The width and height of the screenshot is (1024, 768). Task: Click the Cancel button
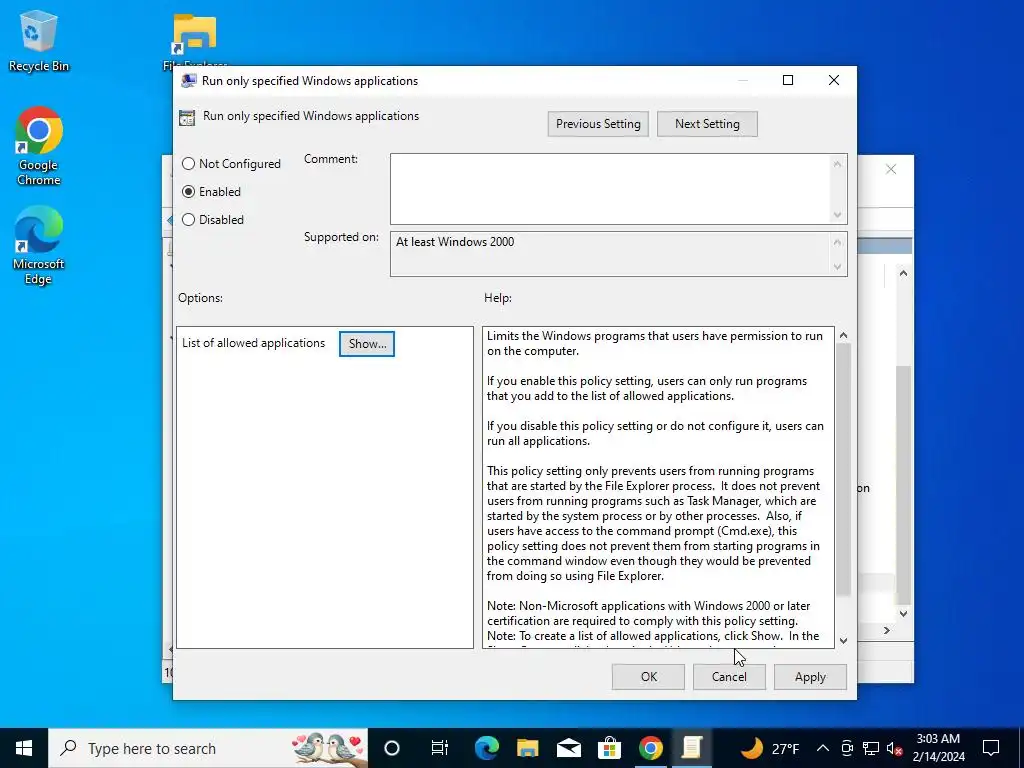[x=729, y=677]
